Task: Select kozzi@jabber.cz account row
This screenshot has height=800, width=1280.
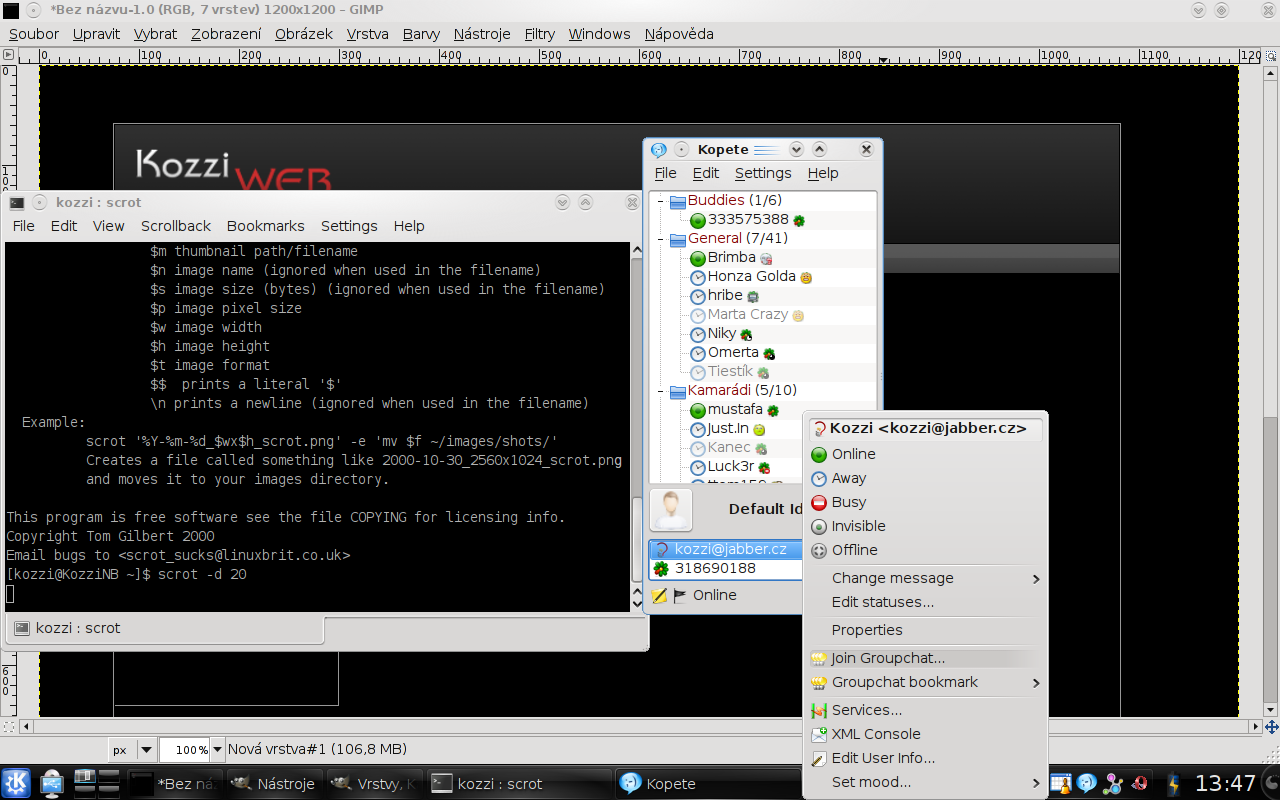Action: tap(727, 549)
